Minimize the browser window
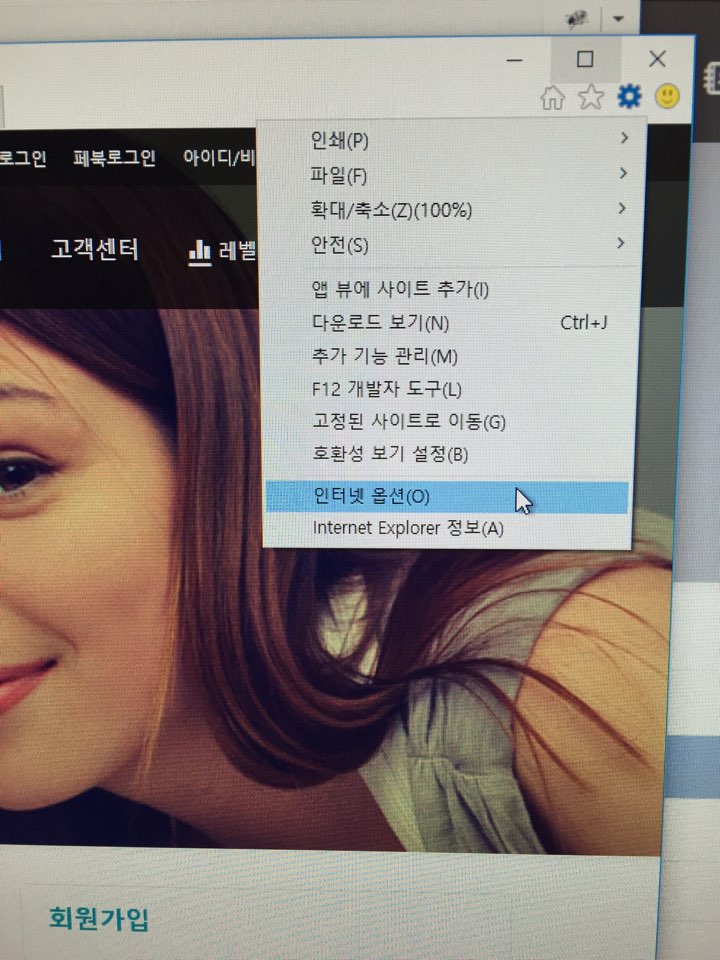This screenshot has height=960, width=720. tap(515, 60)
